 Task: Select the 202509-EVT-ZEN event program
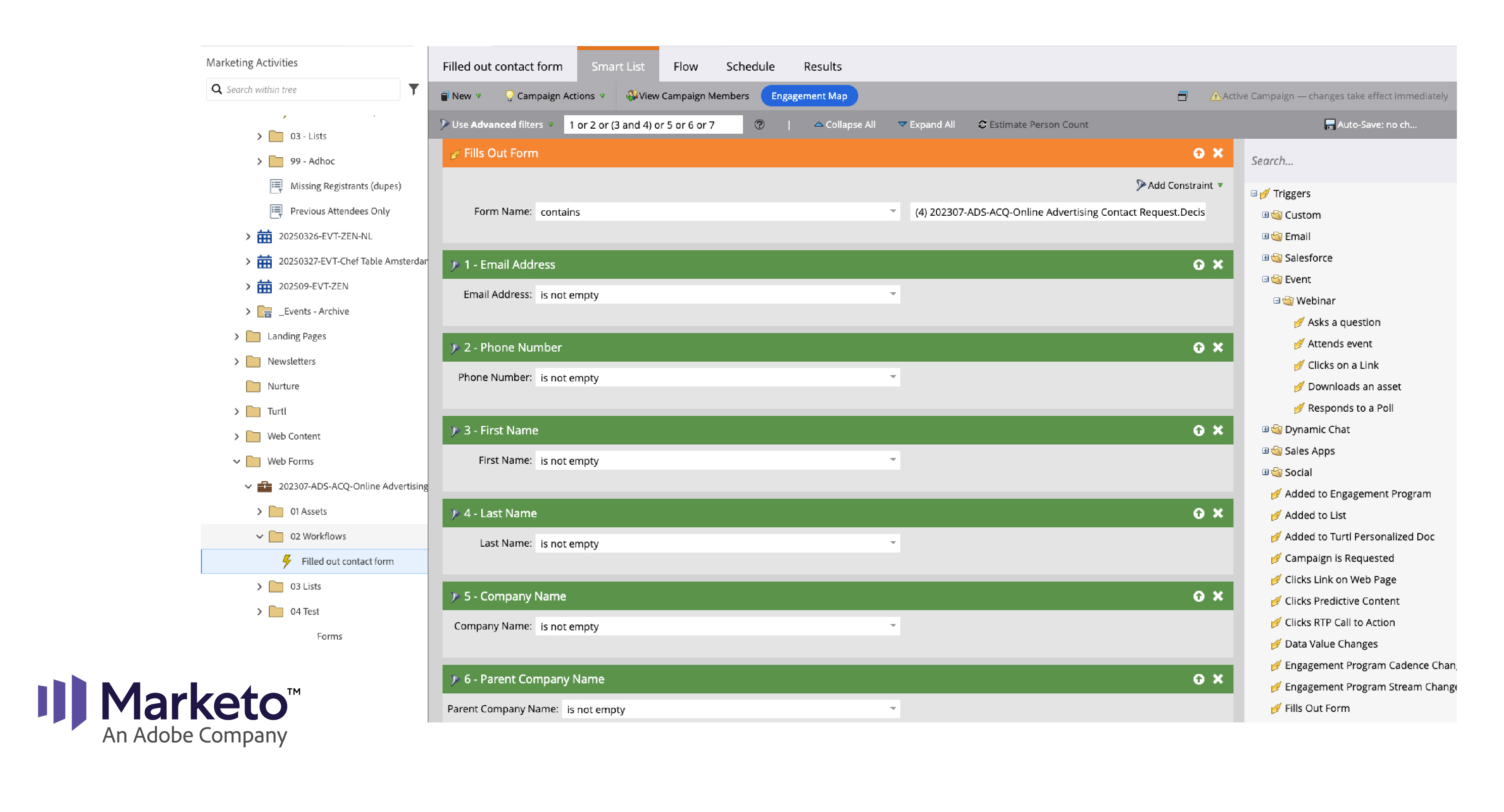[x=313, y=286]
